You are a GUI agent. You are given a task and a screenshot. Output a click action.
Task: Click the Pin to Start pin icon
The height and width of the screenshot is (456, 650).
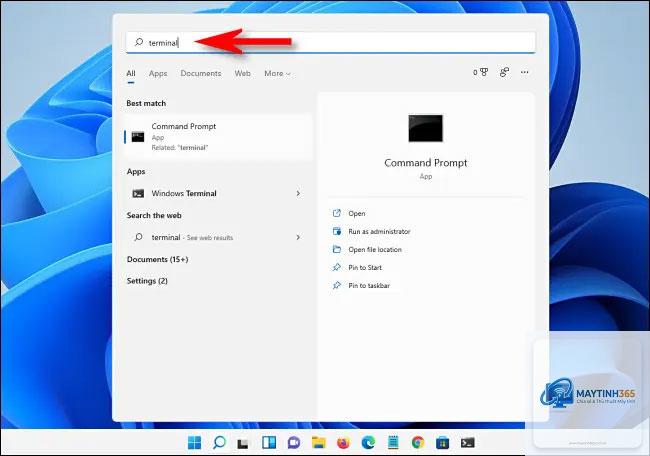337,267
